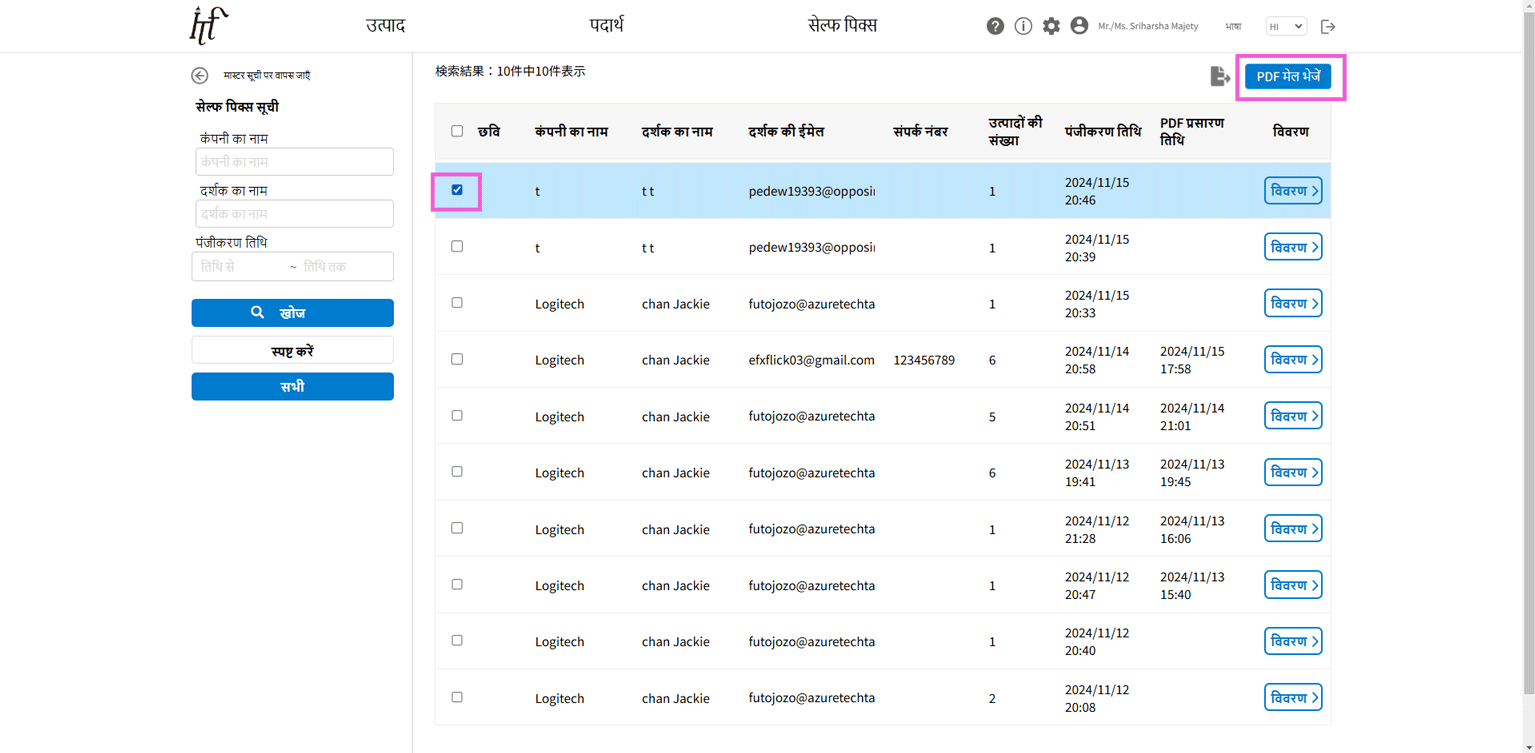
Task: Click the कंपनी का नाम column header
Action: 571,132
